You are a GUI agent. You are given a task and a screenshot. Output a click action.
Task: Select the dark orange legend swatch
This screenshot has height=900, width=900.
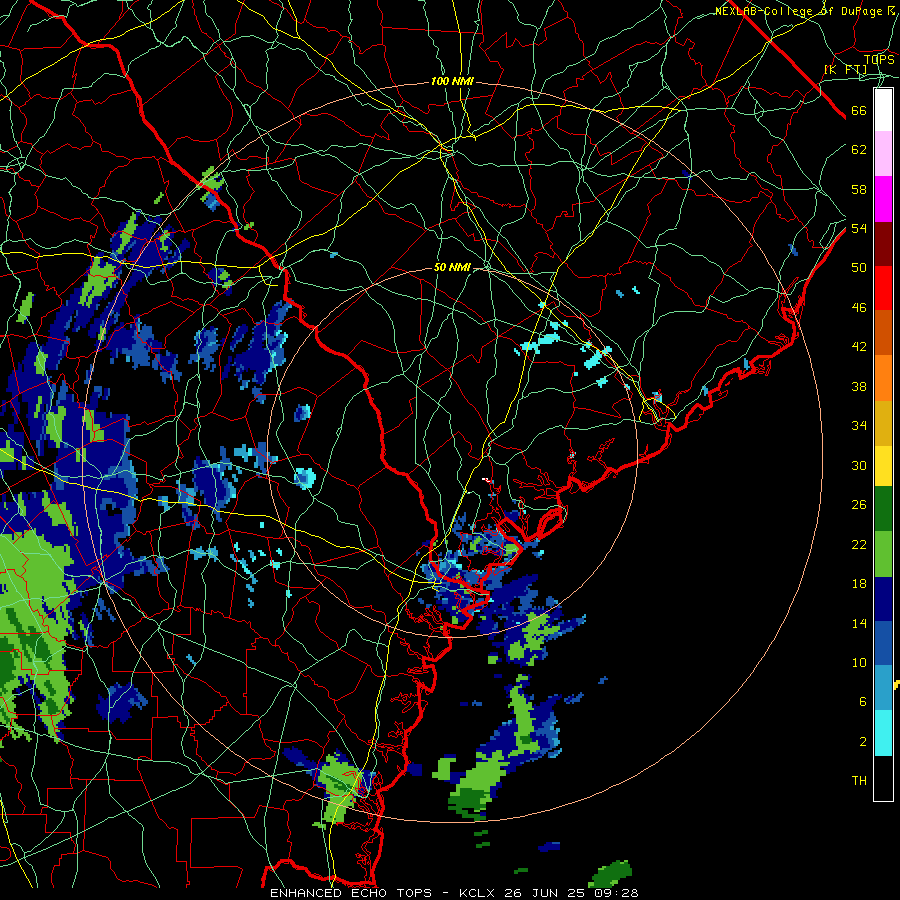click(883, 332)
